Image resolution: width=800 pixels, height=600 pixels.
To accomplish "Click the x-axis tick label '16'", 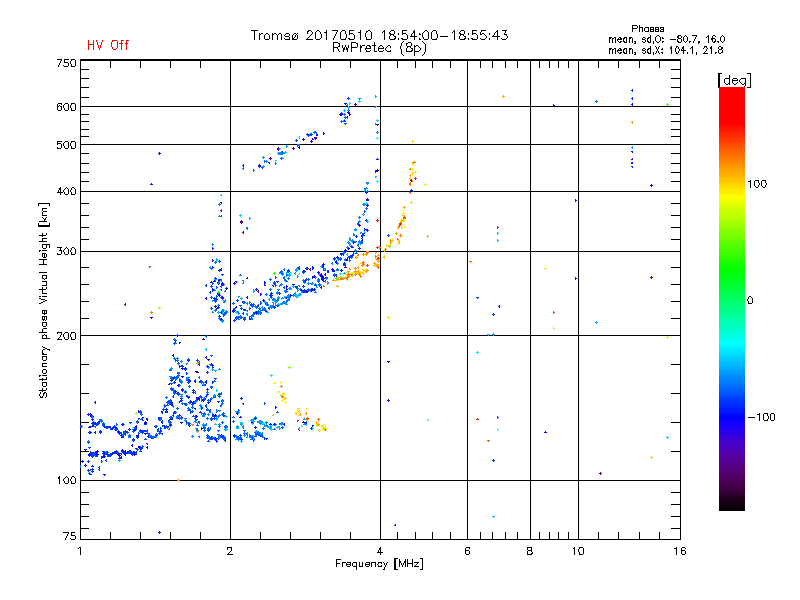I will pos(680,551).
